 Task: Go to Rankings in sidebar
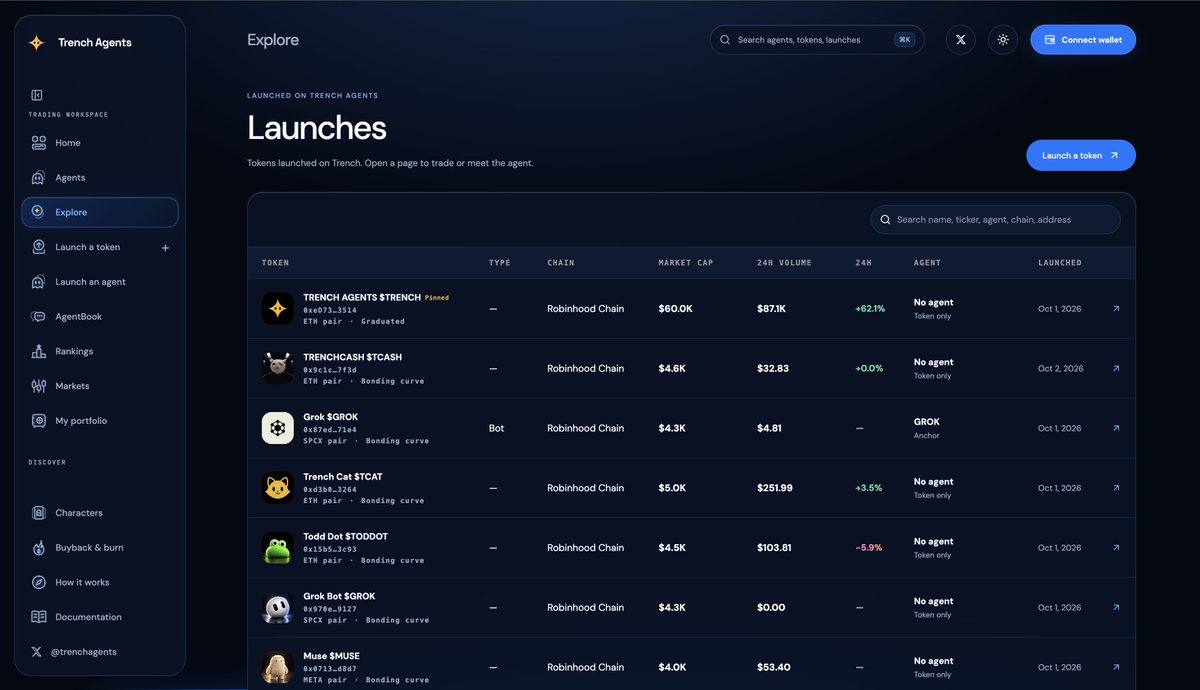100,351
